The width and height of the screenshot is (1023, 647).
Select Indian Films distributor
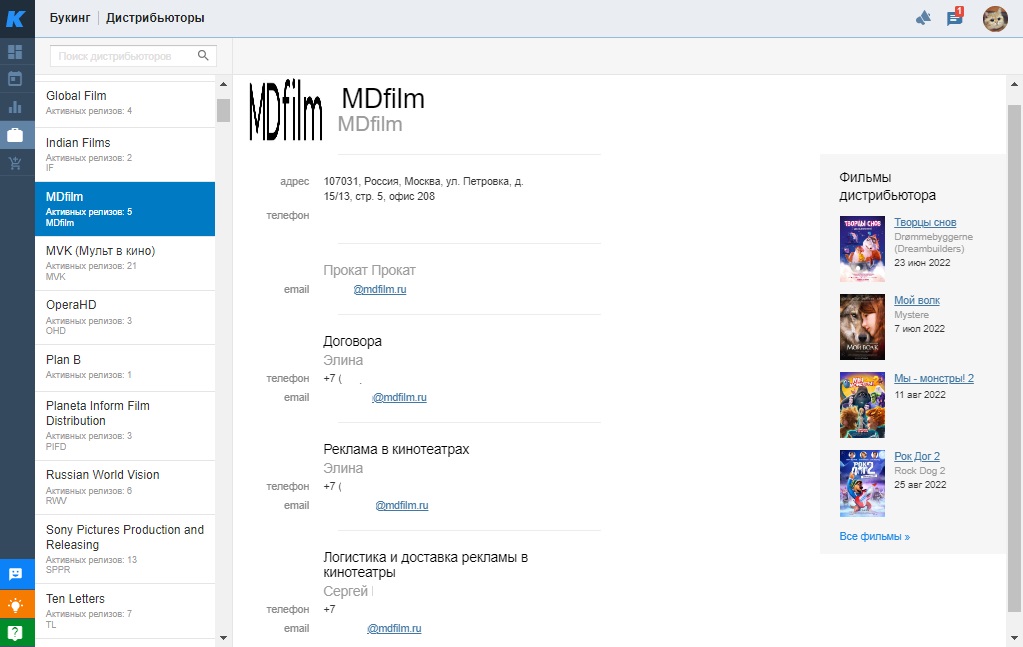point(125,155)
